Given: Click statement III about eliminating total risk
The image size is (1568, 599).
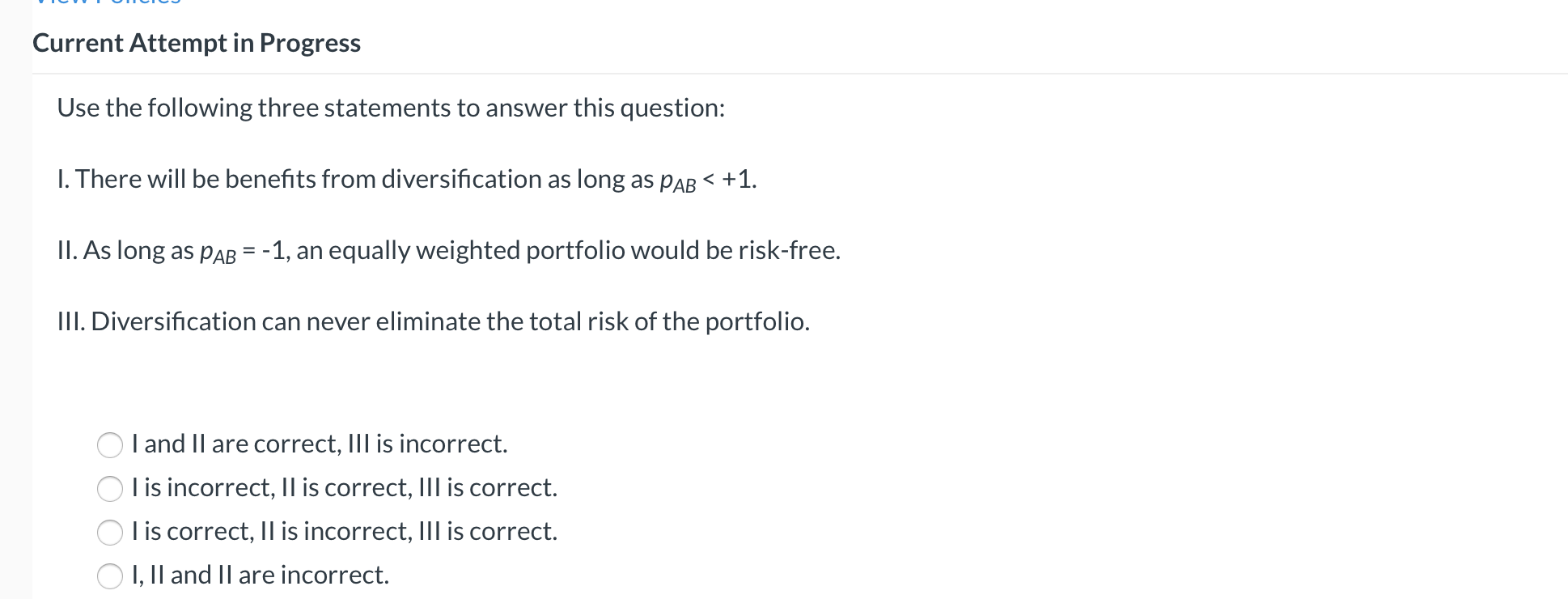Looking at the screenshot, I should pyautogui.click(x=434, y=321).
